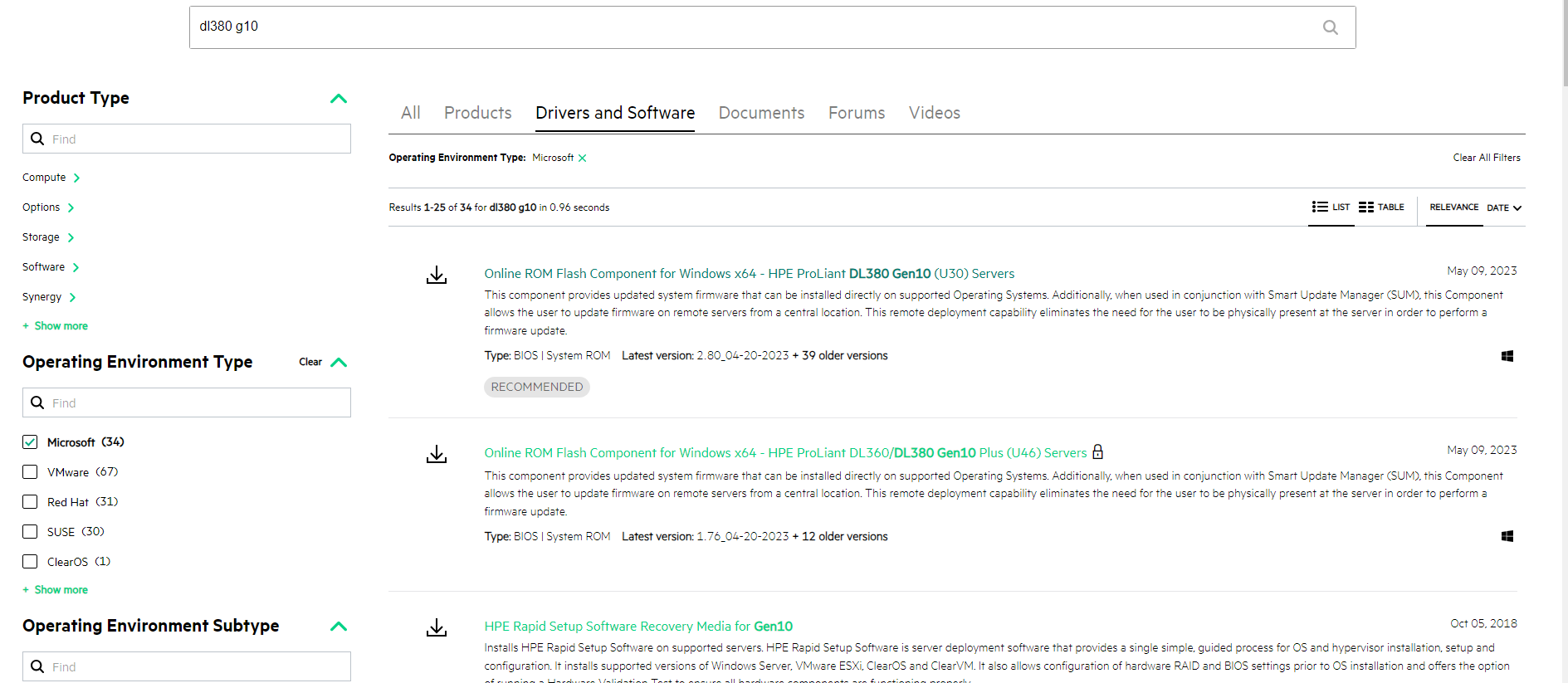Switch to List view
The width and height of the screenshot is (1568, 683).
click(x=1331, y=207)
